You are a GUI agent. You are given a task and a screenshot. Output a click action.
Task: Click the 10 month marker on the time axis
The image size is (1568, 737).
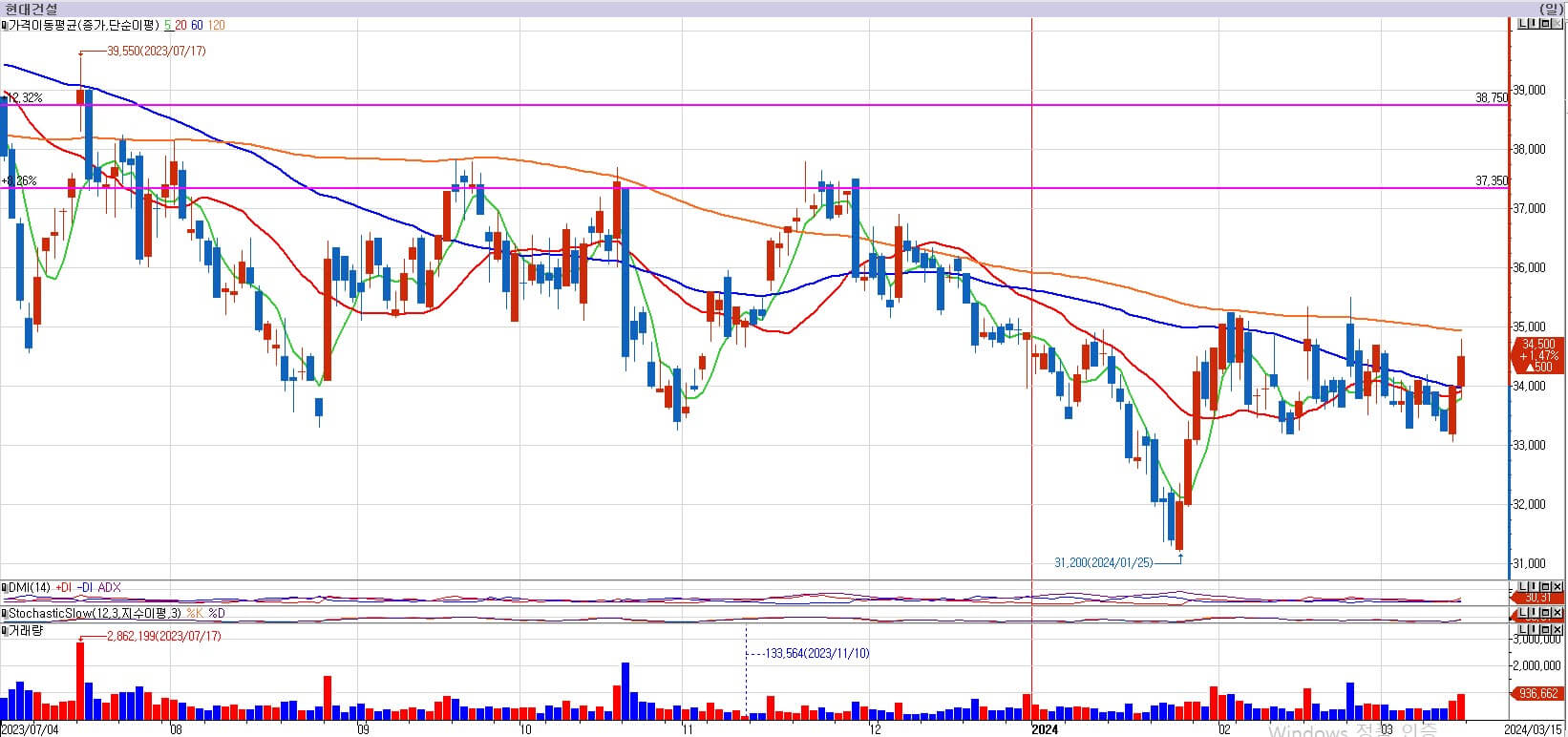(525, 729)
